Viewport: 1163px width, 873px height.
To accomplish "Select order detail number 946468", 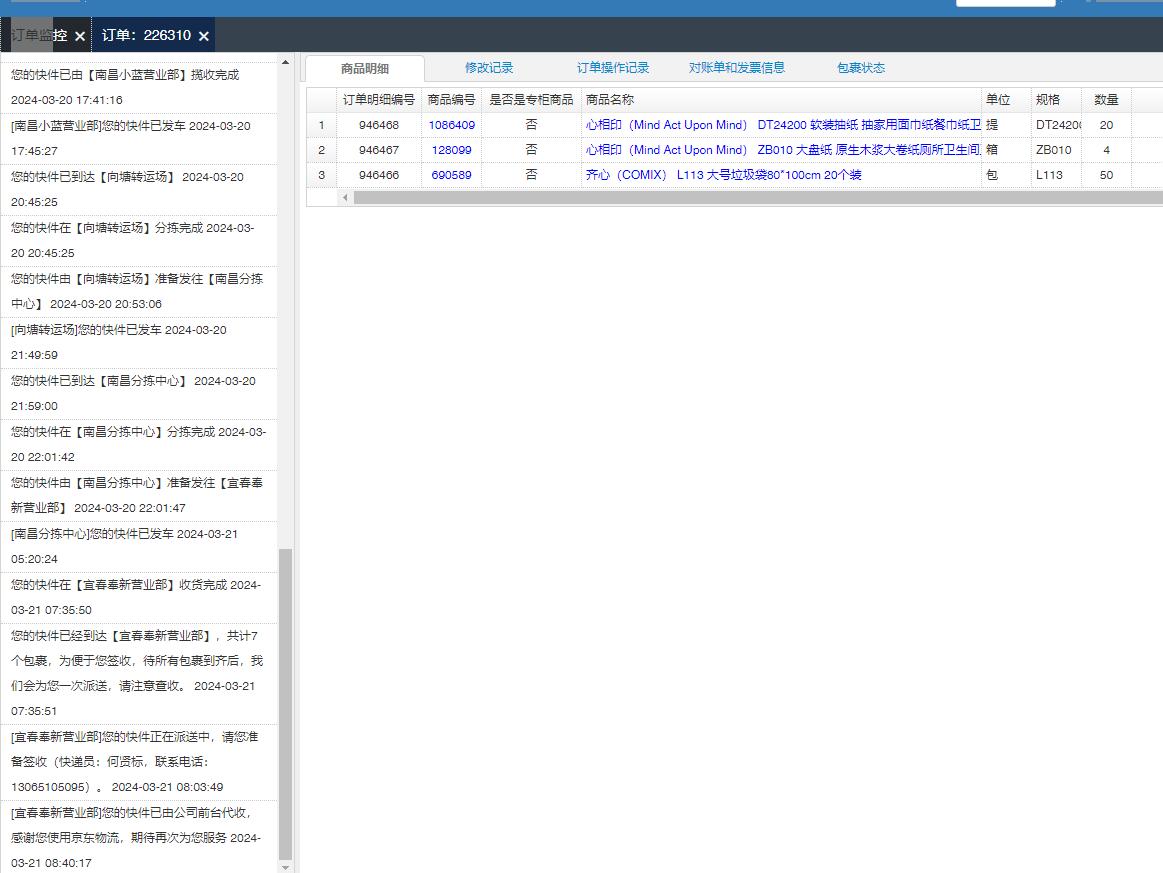I will point(379,125).
